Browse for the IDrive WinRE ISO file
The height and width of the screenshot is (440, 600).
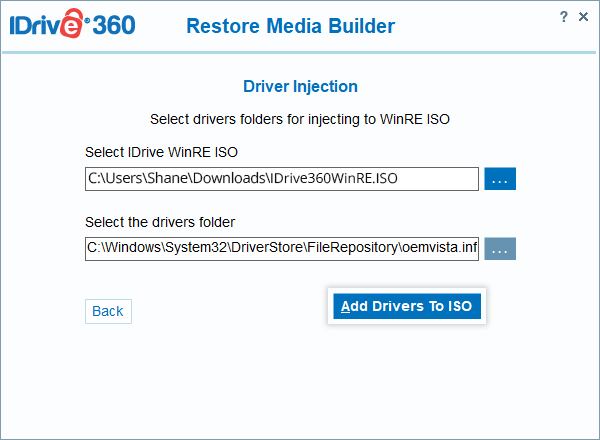click(x=500, y=179)
